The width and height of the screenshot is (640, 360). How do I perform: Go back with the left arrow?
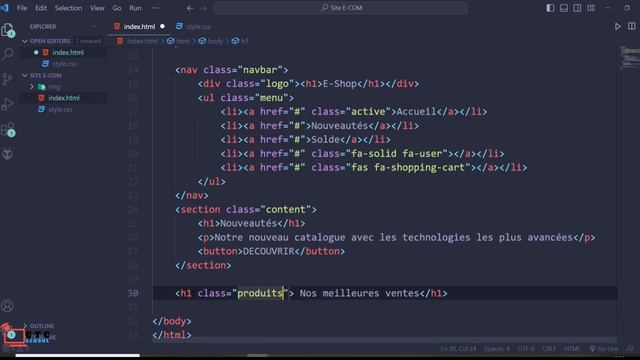point(190,8)
